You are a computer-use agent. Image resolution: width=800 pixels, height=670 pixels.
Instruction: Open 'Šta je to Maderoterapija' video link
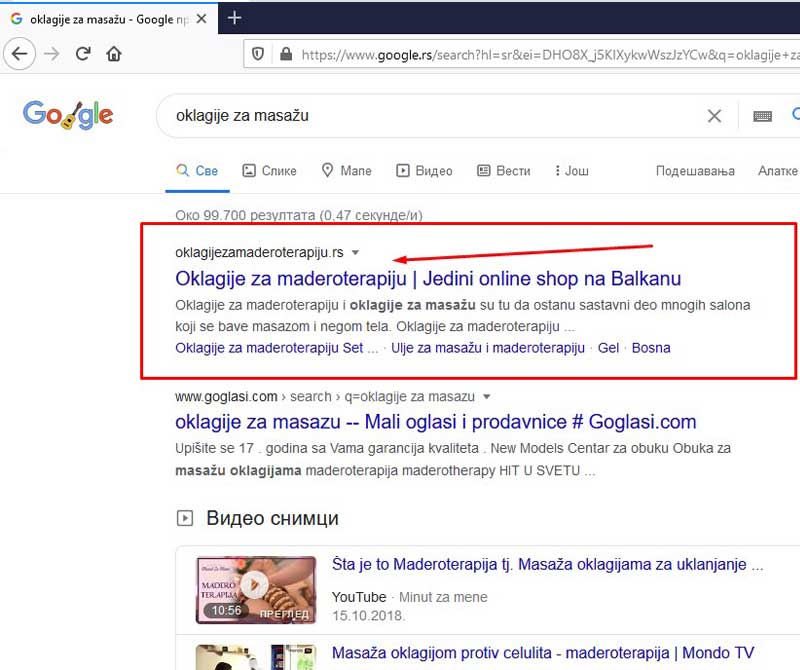(x=547, y=564)
